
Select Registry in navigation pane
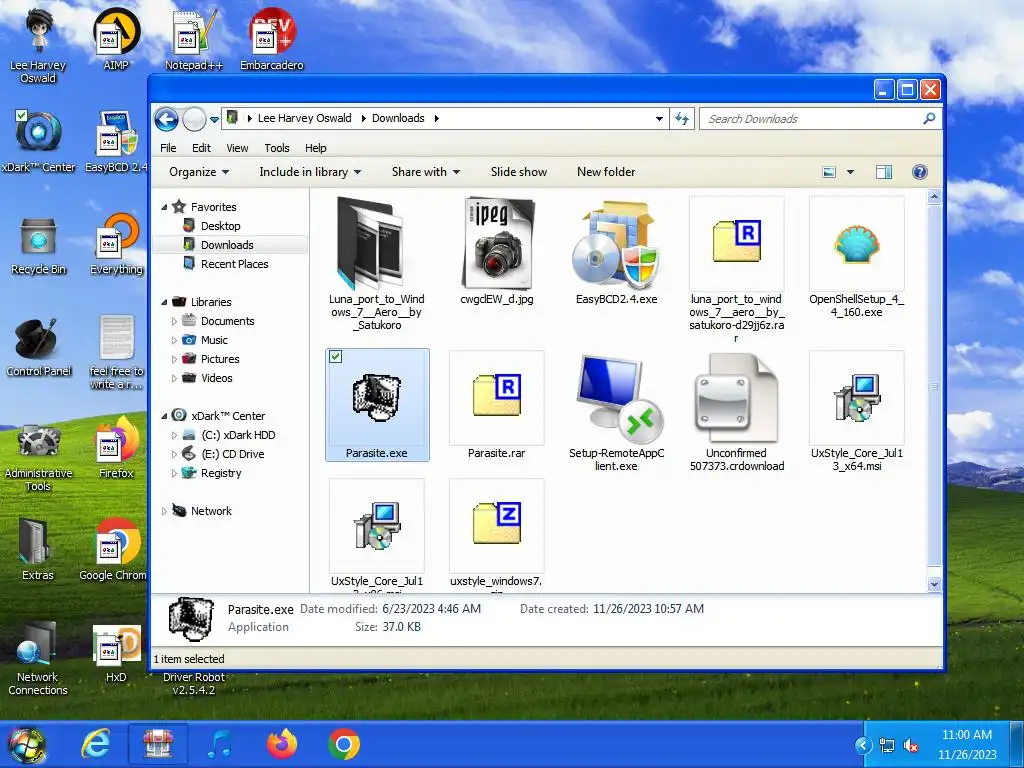point(221,473)
